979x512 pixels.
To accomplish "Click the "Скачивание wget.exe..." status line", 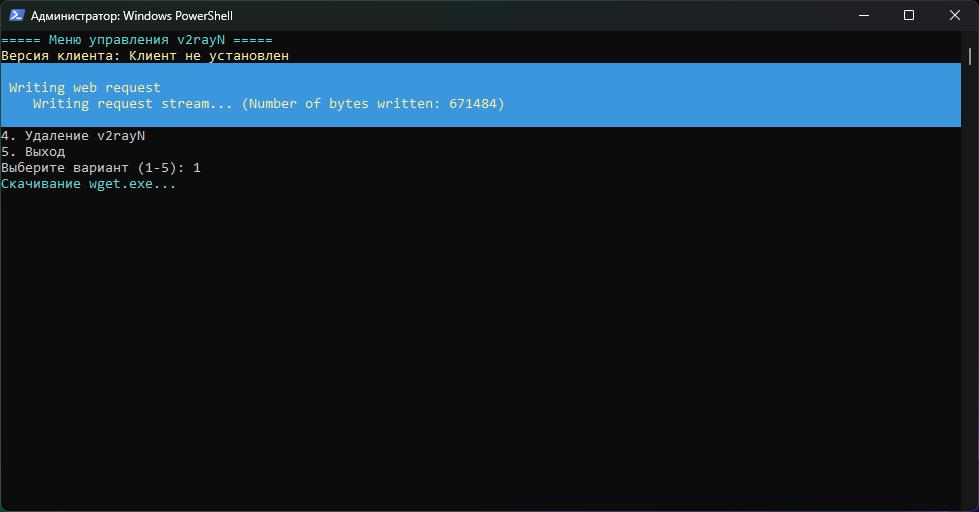I will (x=88, y=184).
